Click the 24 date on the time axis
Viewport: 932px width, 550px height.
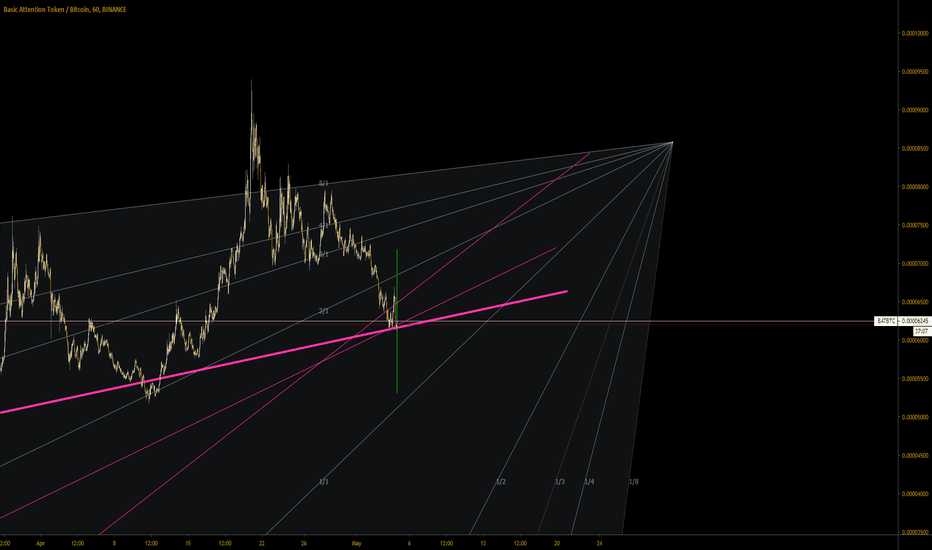(600, 543)
